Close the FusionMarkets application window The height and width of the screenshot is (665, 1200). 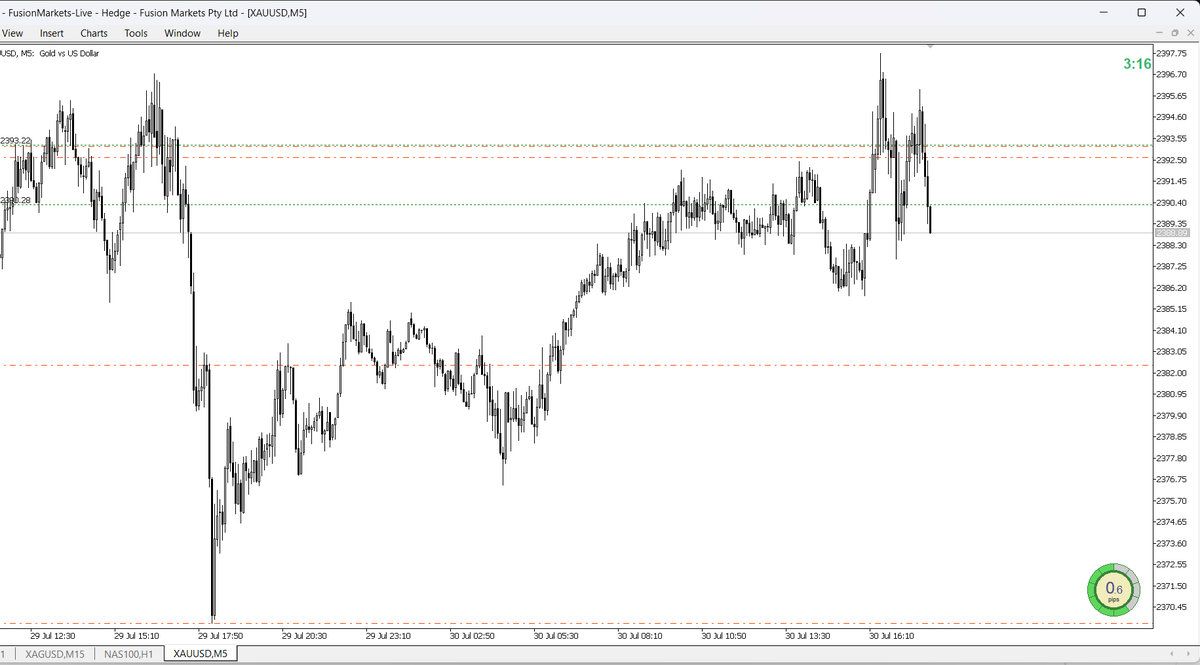click(x=1180, y=12)
